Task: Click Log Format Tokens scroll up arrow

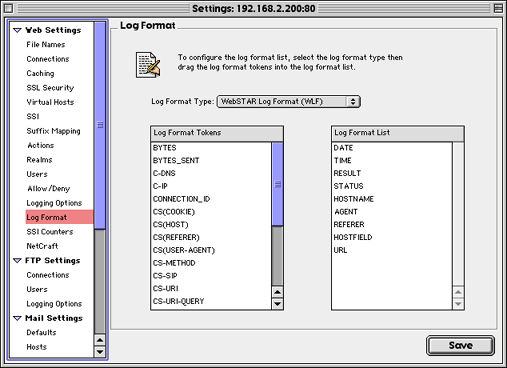Action: click(x=277, y=292)
